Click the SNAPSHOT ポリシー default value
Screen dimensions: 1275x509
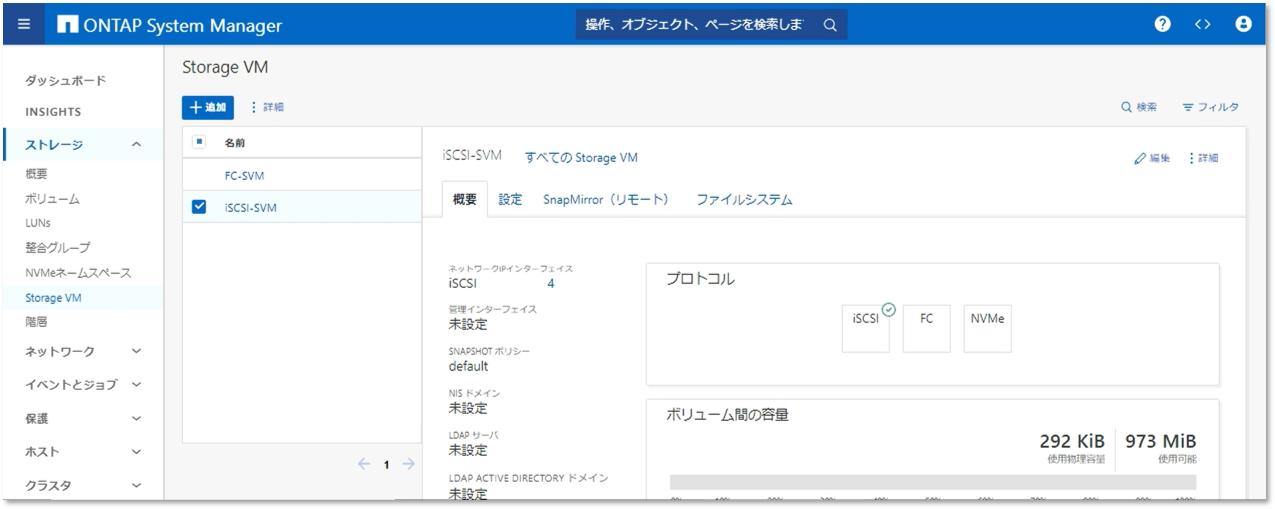click(469, 366)
